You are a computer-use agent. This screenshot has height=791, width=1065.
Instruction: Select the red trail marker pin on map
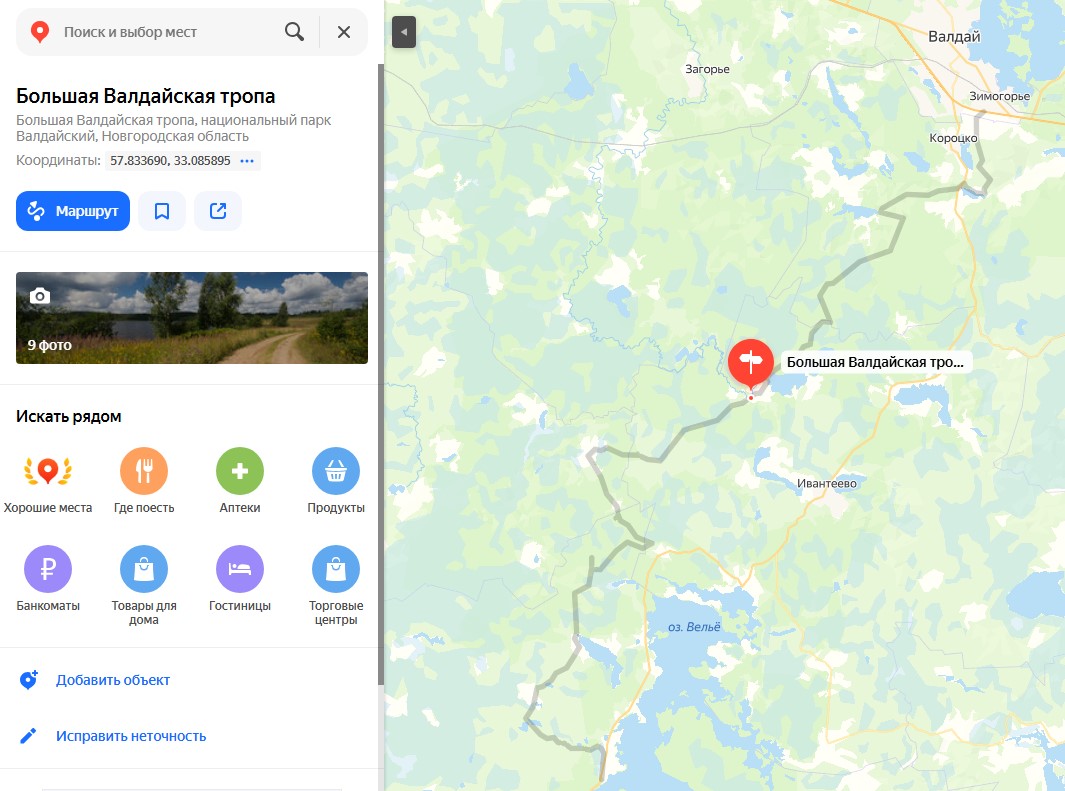coord(751,365)
